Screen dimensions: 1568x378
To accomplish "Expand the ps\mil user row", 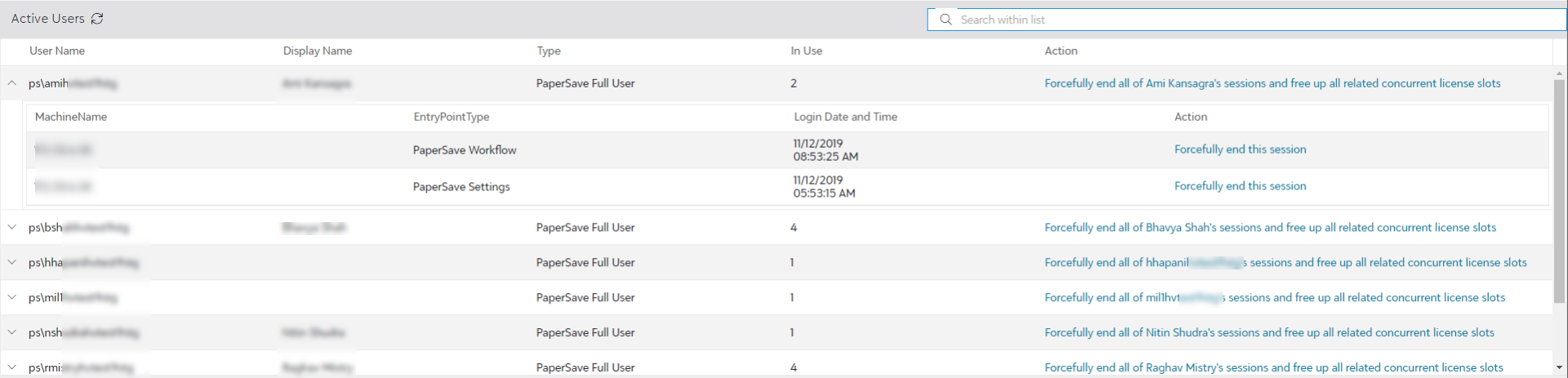I will click(12, 298).
